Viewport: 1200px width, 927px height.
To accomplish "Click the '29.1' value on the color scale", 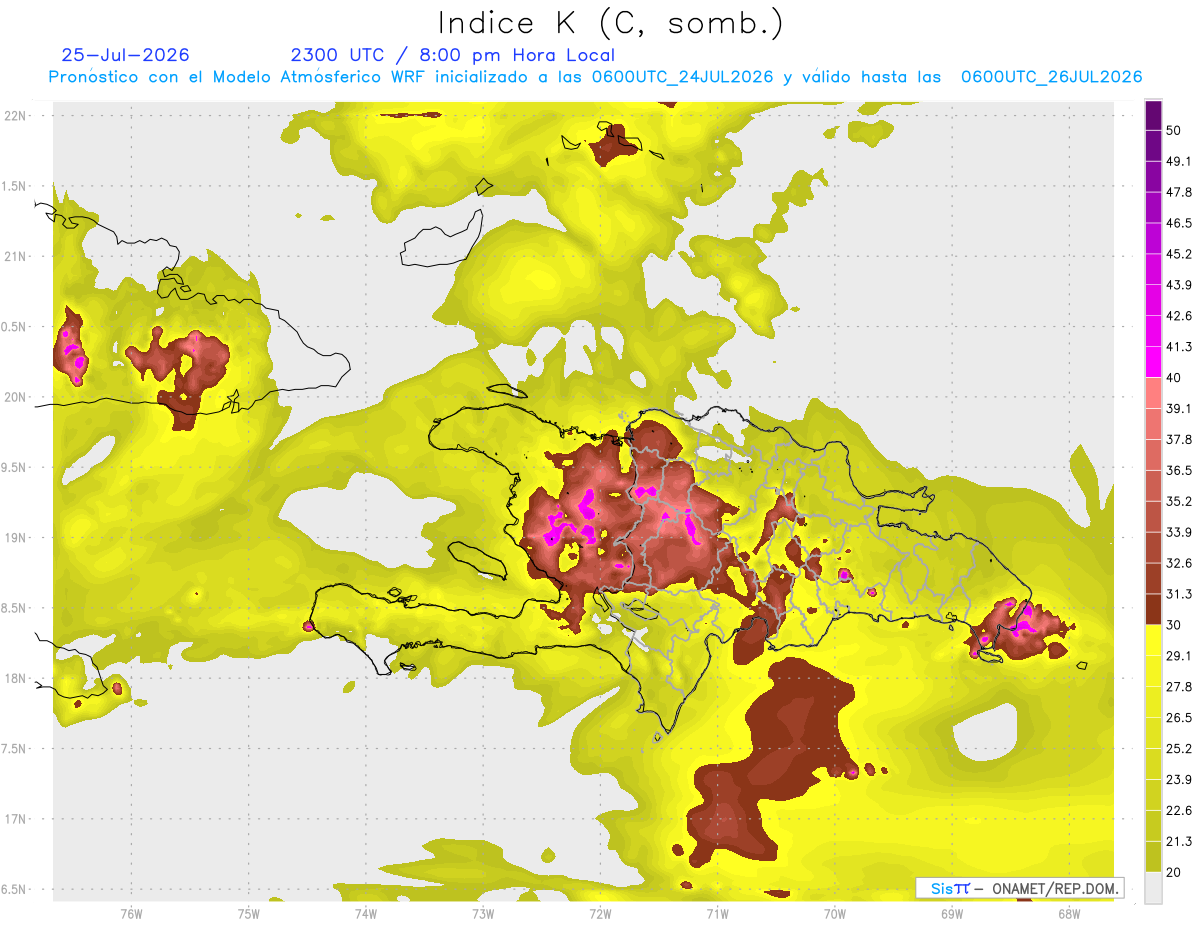I will pos(1178,656).
